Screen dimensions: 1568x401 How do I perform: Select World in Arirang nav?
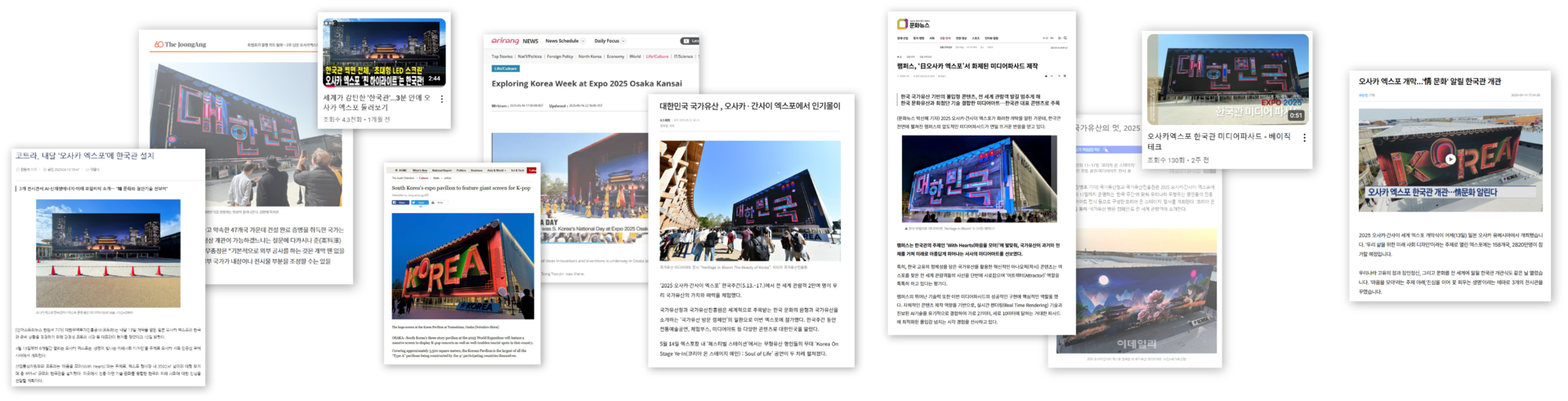click(635, 56)
